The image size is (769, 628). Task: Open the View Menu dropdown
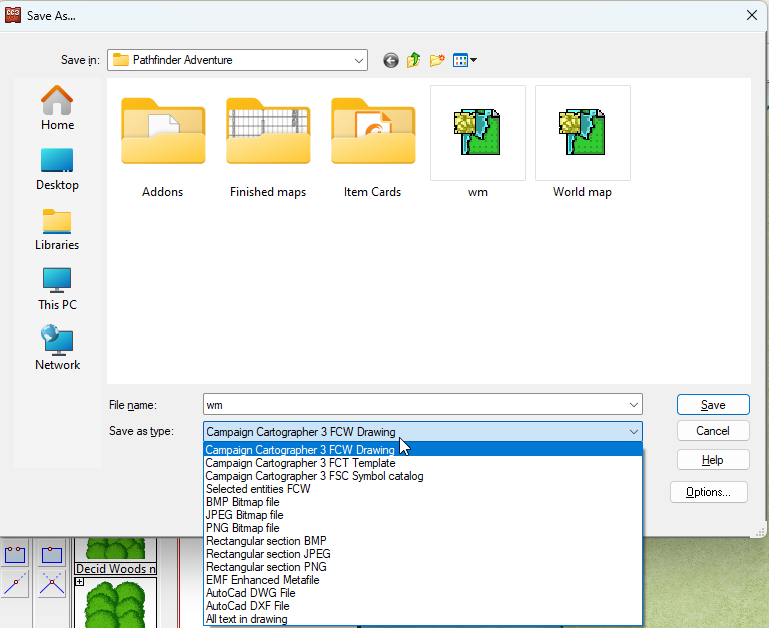pos(465,60)
